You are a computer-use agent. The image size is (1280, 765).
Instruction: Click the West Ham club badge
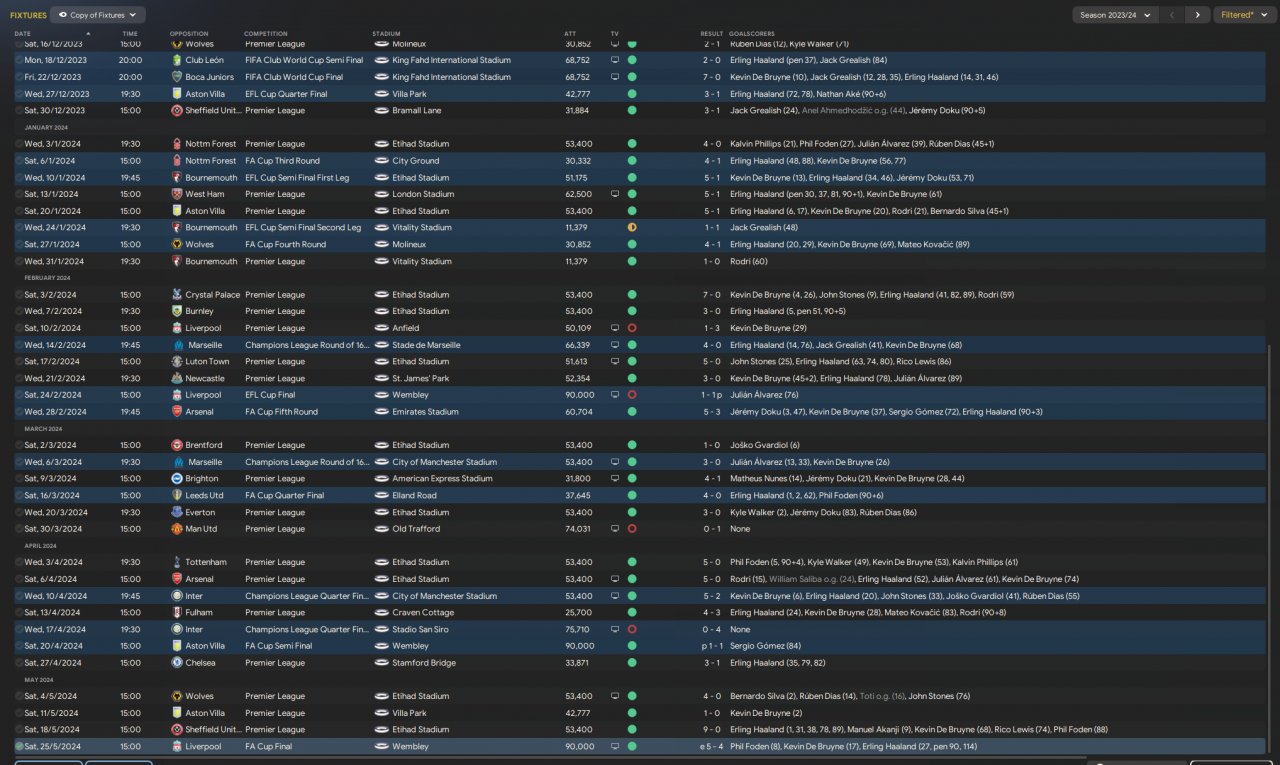point(177,194)
